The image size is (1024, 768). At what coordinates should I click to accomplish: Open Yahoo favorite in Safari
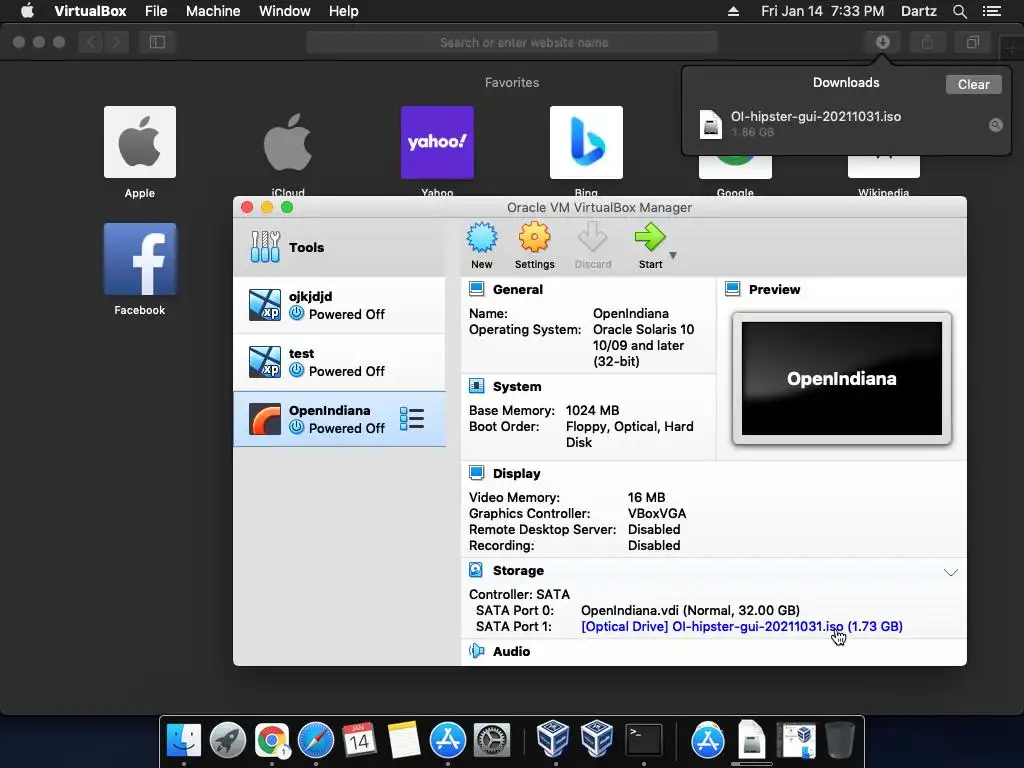pos(437,142)
